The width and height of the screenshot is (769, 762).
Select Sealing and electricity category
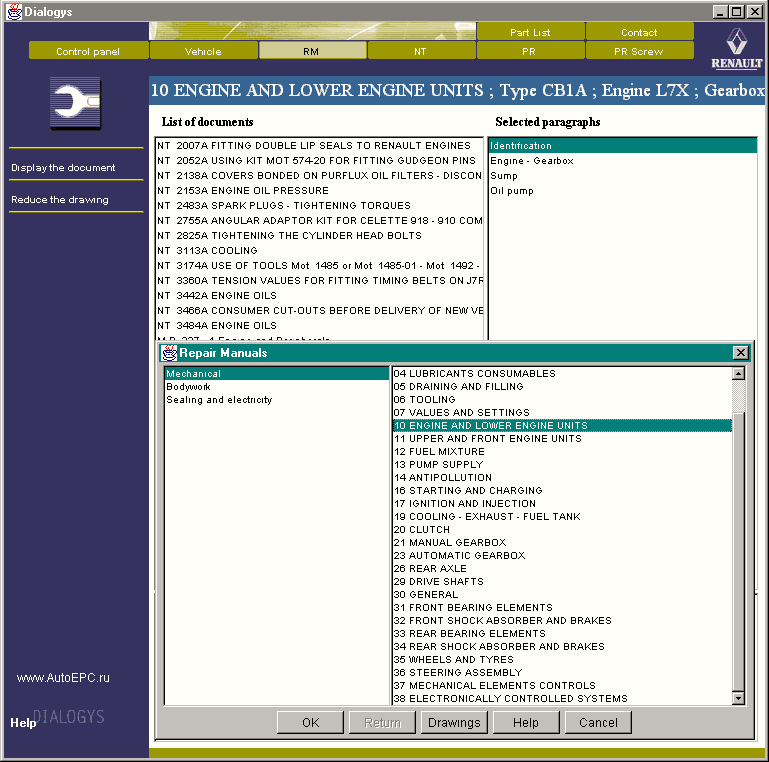tap(277, 400)
